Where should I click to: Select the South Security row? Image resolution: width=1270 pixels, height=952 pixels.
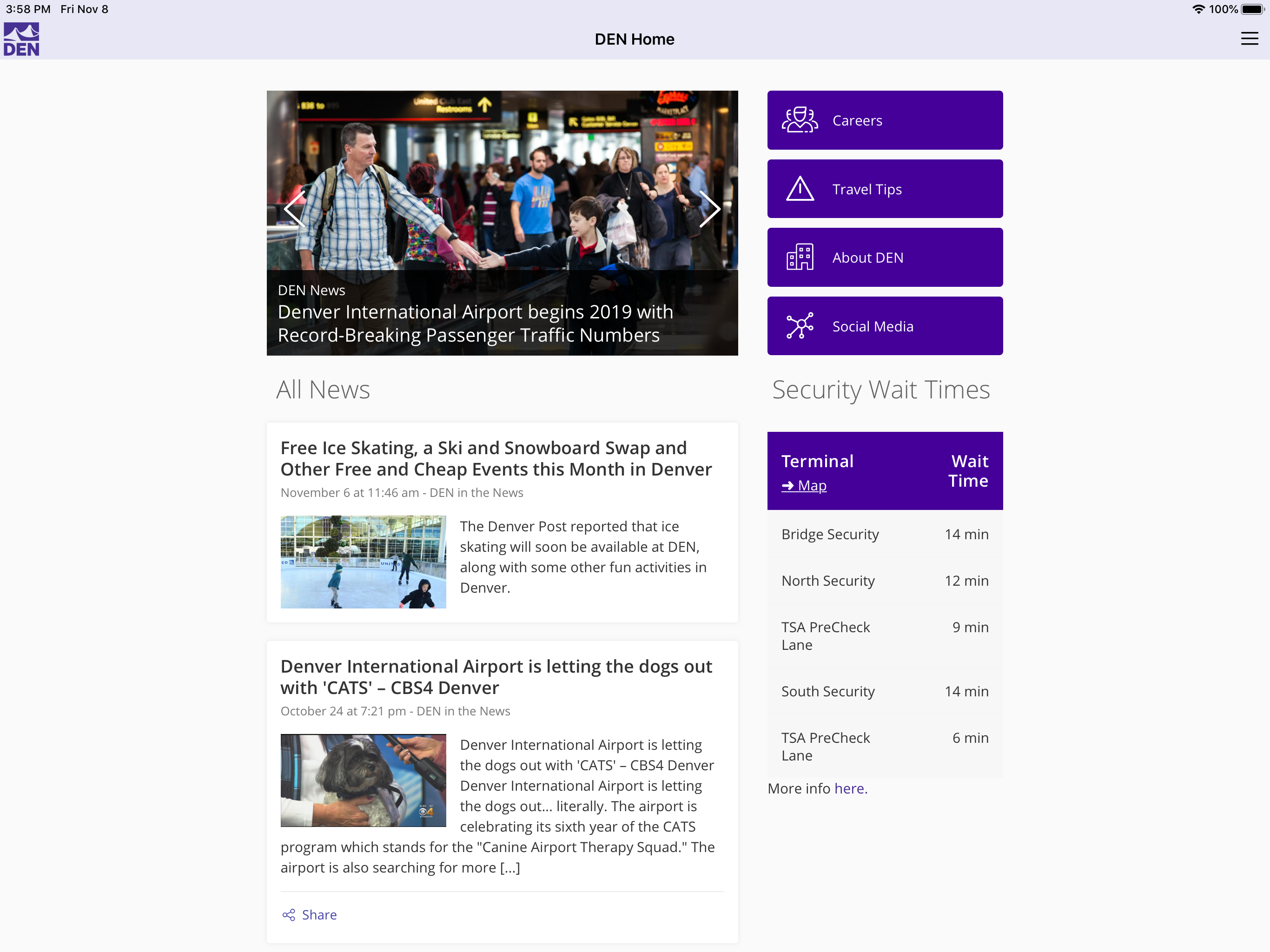coord(885,691)
